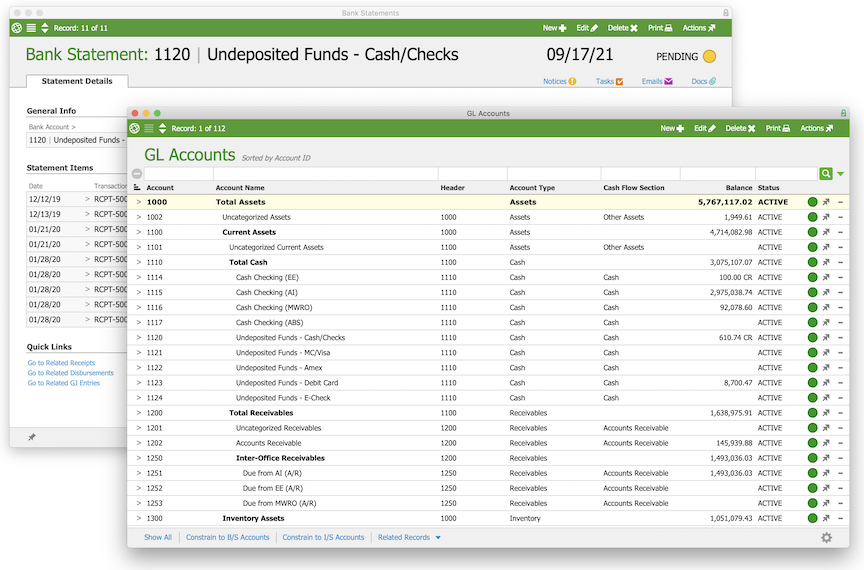Open search options dropdown arrow beside magnifier

840,174
